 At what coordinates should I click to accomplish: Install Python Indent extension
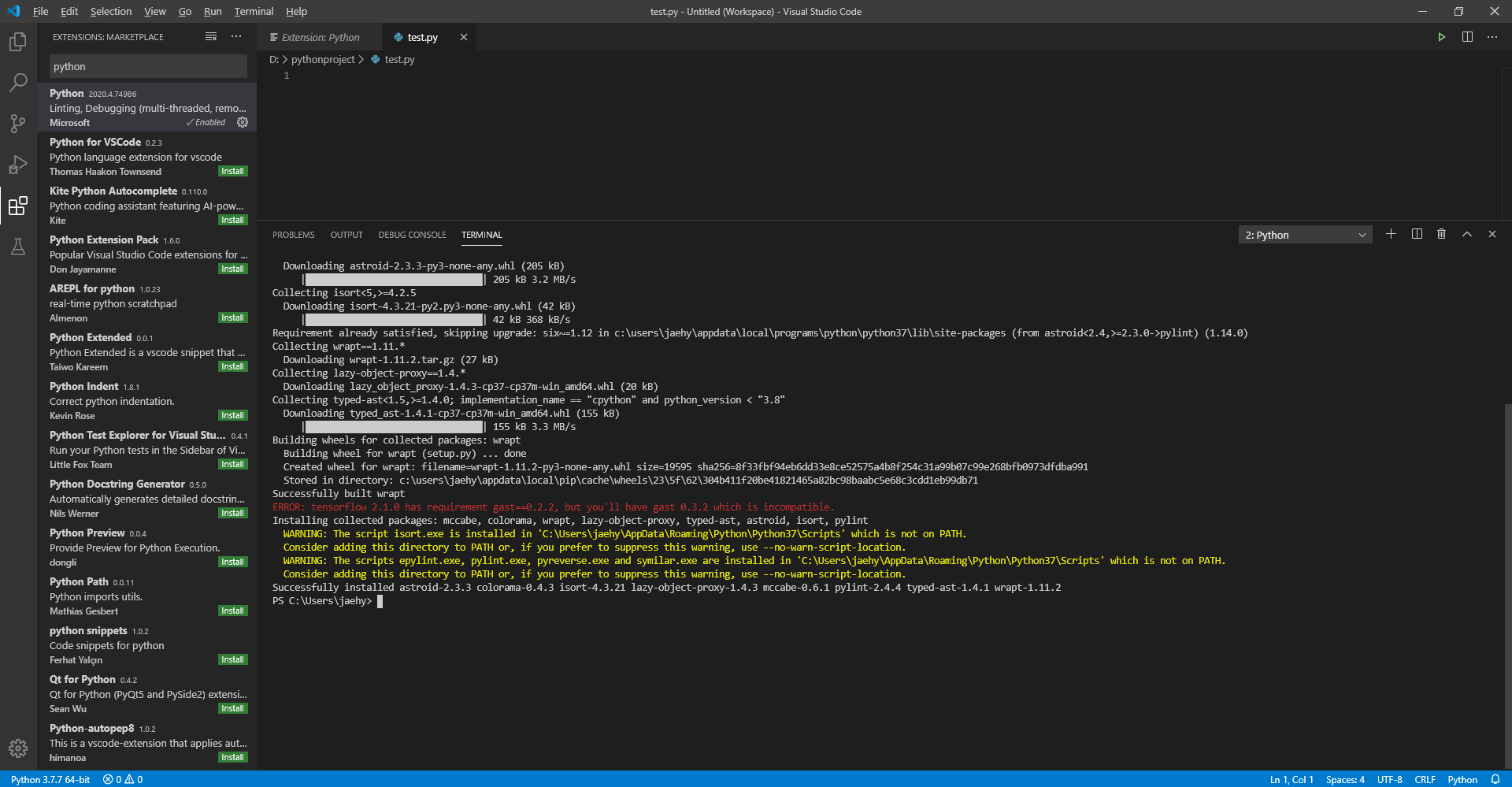pos(232,415)
